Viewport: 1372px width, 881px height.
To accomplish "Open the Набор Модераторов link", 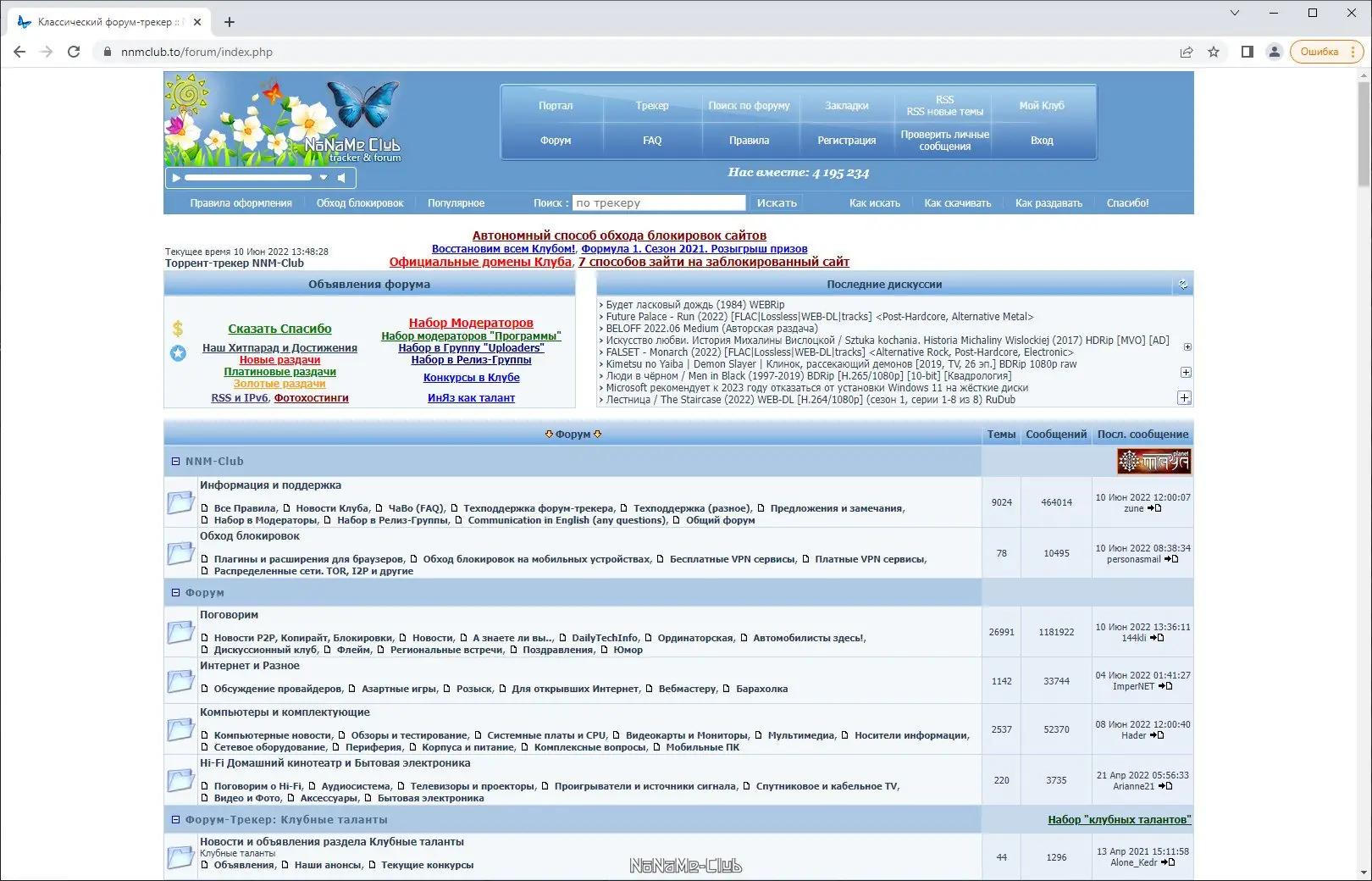I will point(471,323).
